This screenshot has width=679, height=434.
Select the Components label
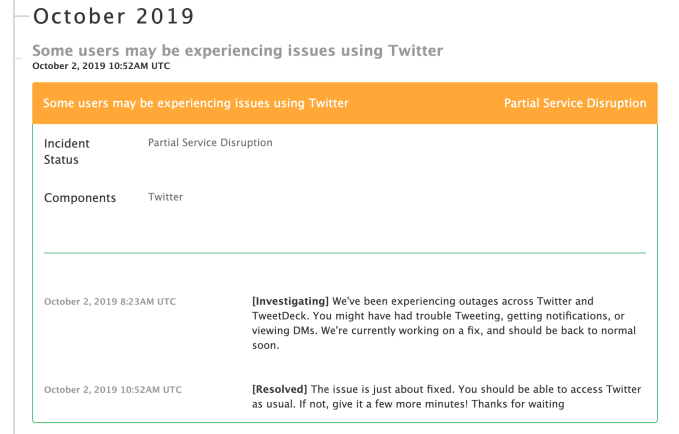[80, 198]
